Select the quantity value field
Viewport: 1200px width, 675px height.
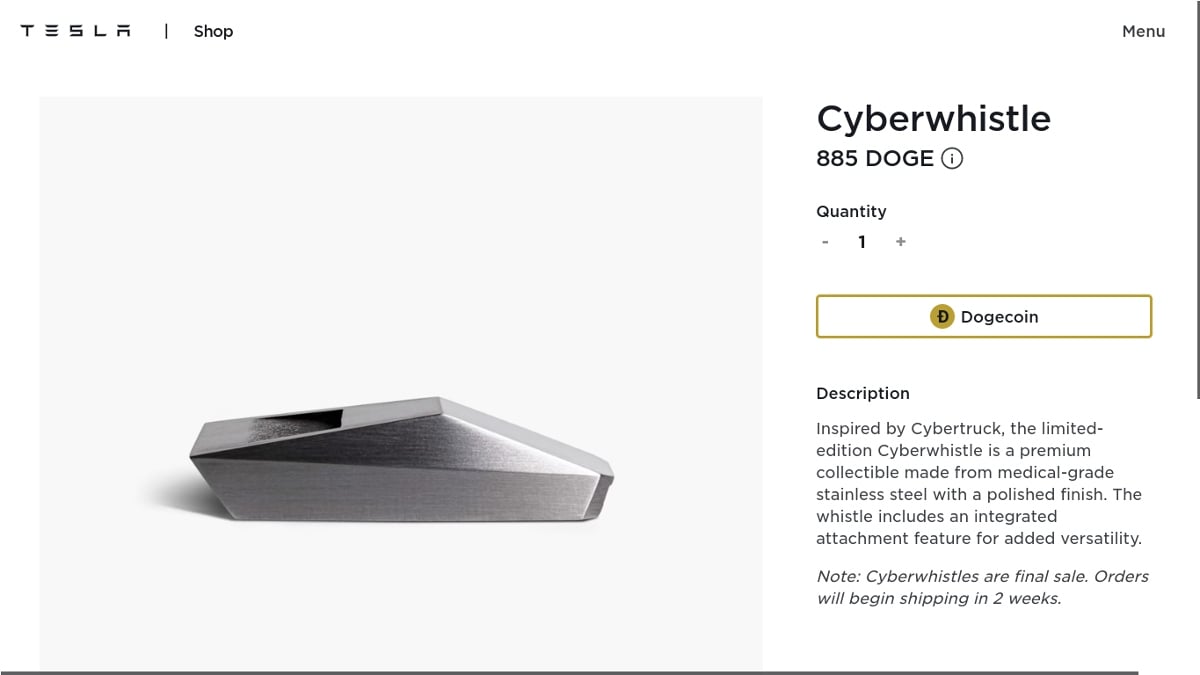click(862, 242)
